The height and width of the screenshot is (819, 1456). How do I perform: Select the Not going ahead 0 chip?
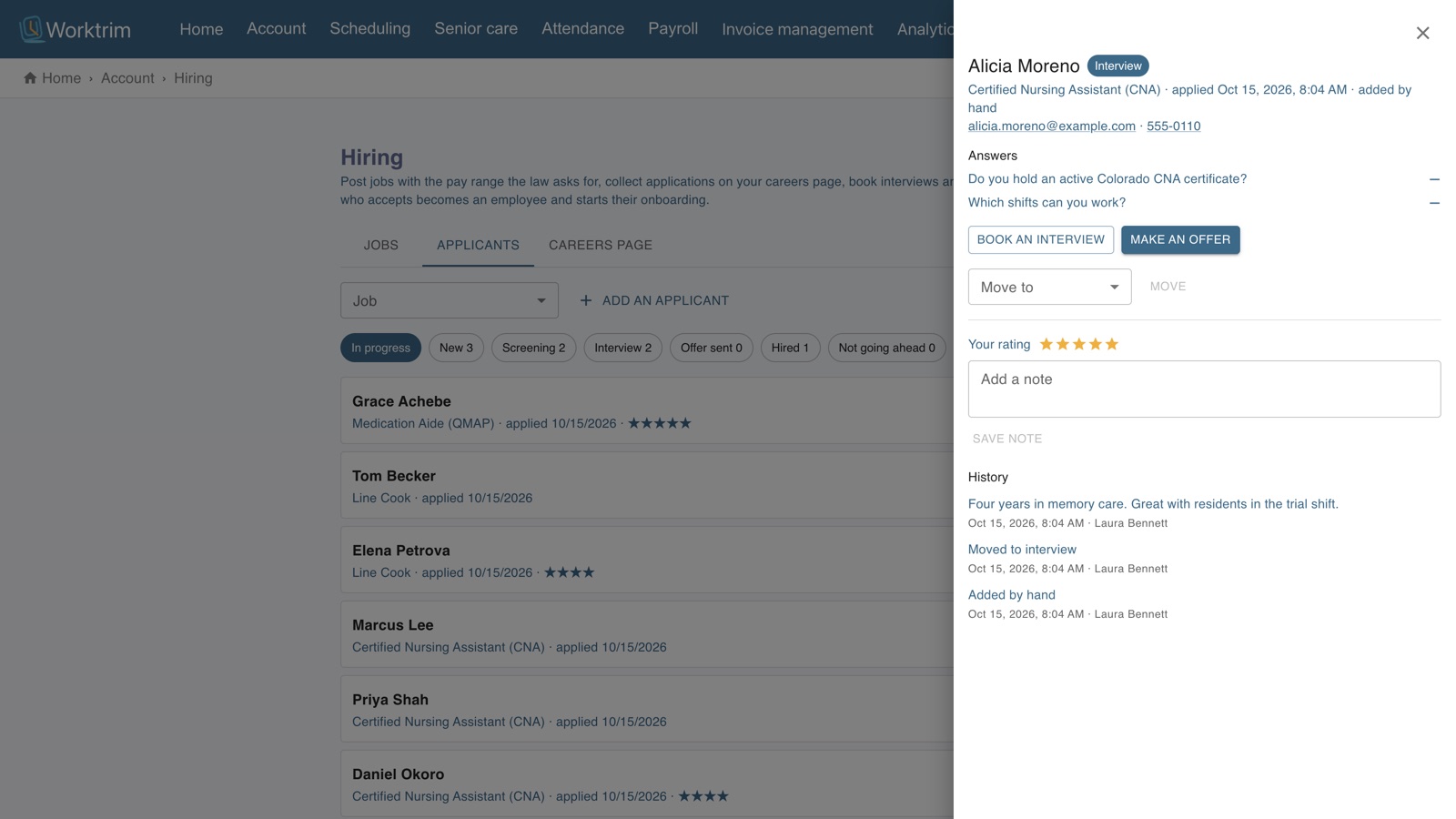886,348
